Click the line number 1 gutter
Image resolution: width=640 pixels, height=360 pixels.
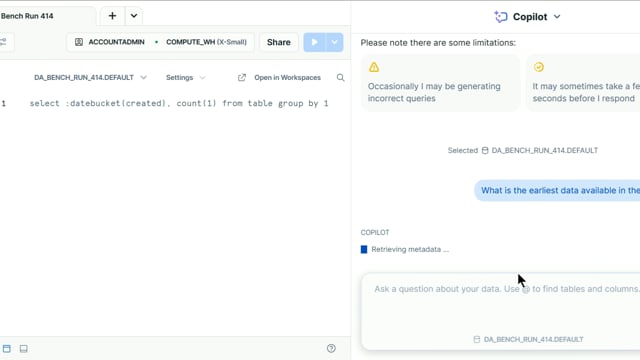pyautogui.click(x=4, y=103)
